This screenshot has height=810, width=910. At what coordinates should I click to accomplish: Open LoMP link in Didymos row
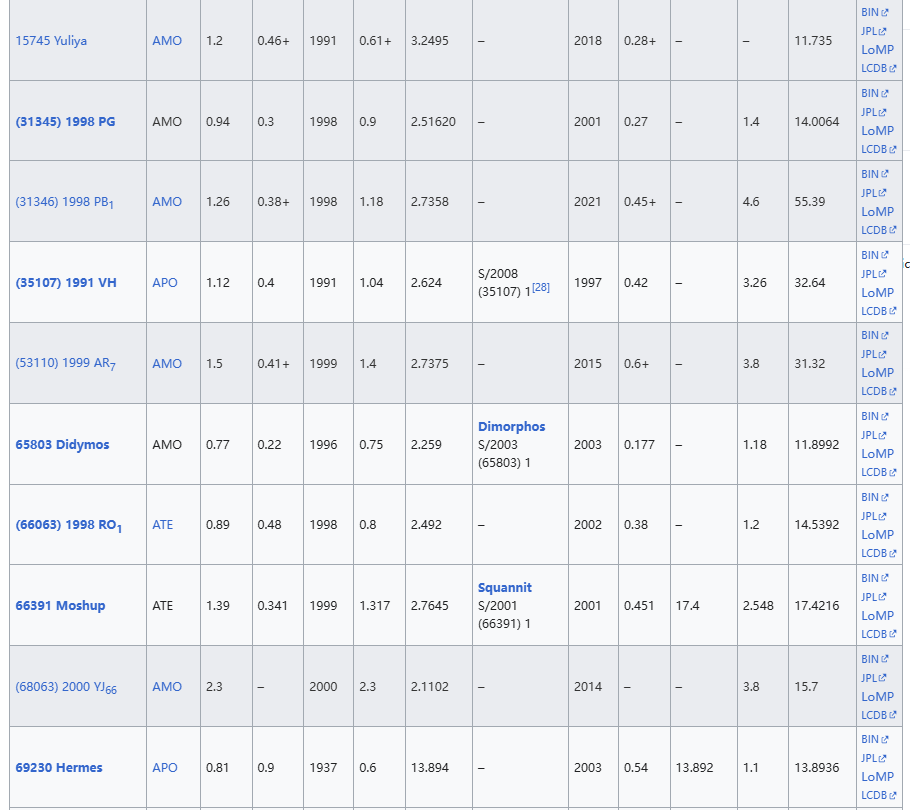coord(877,453)
